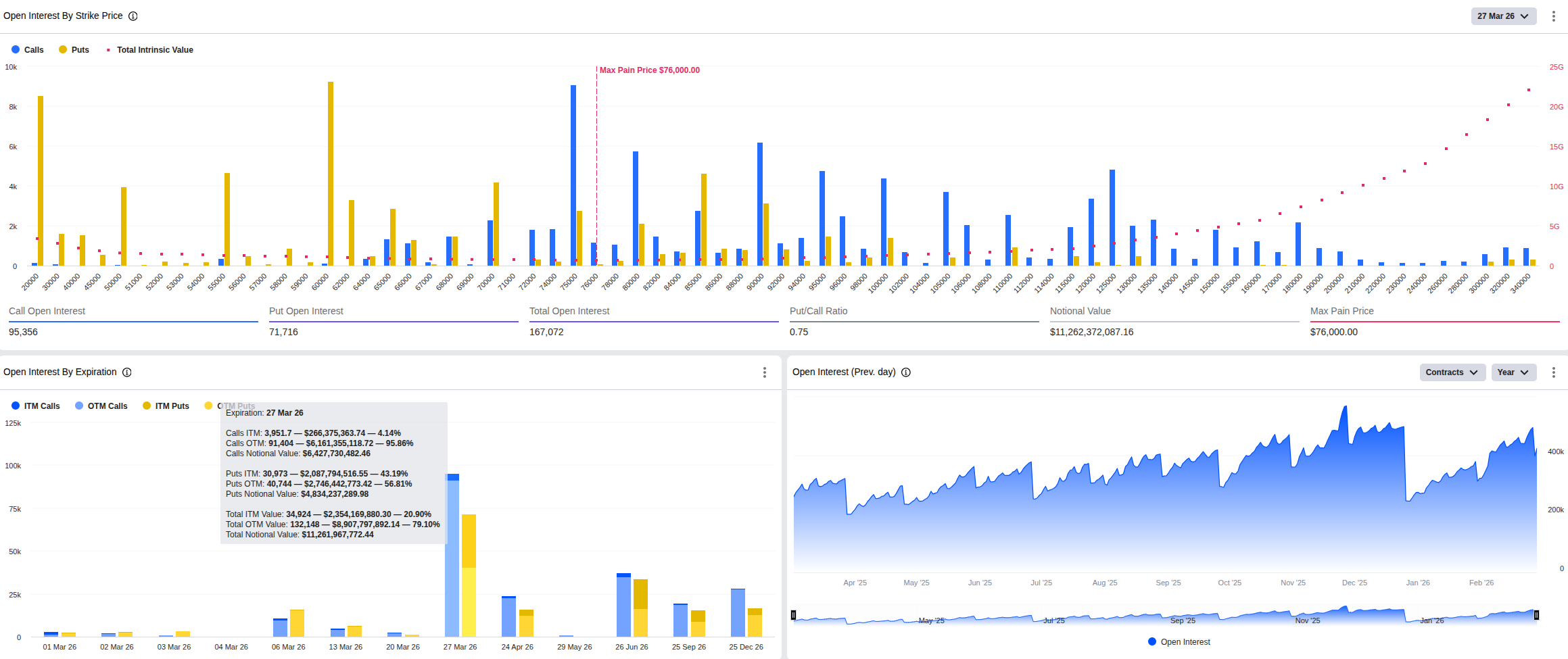Click info icon beside Open Interest (Prev. day)
Screen dimensions: 1568x659
906,372
